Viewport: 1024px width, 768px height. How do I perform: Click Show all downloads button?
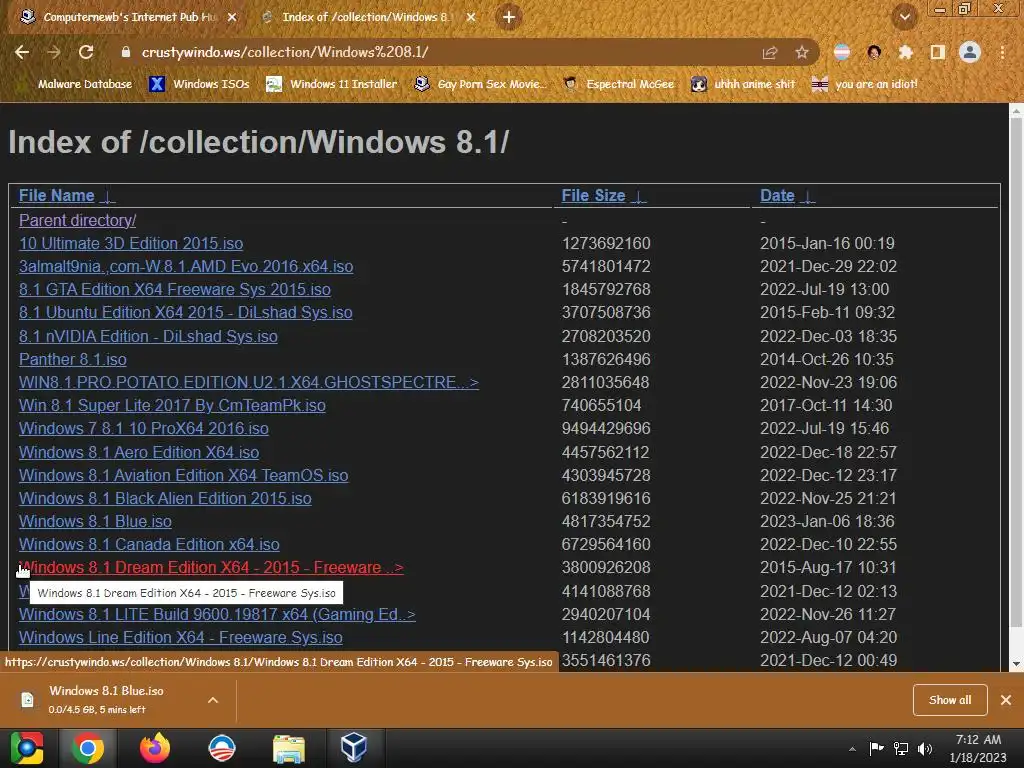pyautogui.click(x=950, y=700)
